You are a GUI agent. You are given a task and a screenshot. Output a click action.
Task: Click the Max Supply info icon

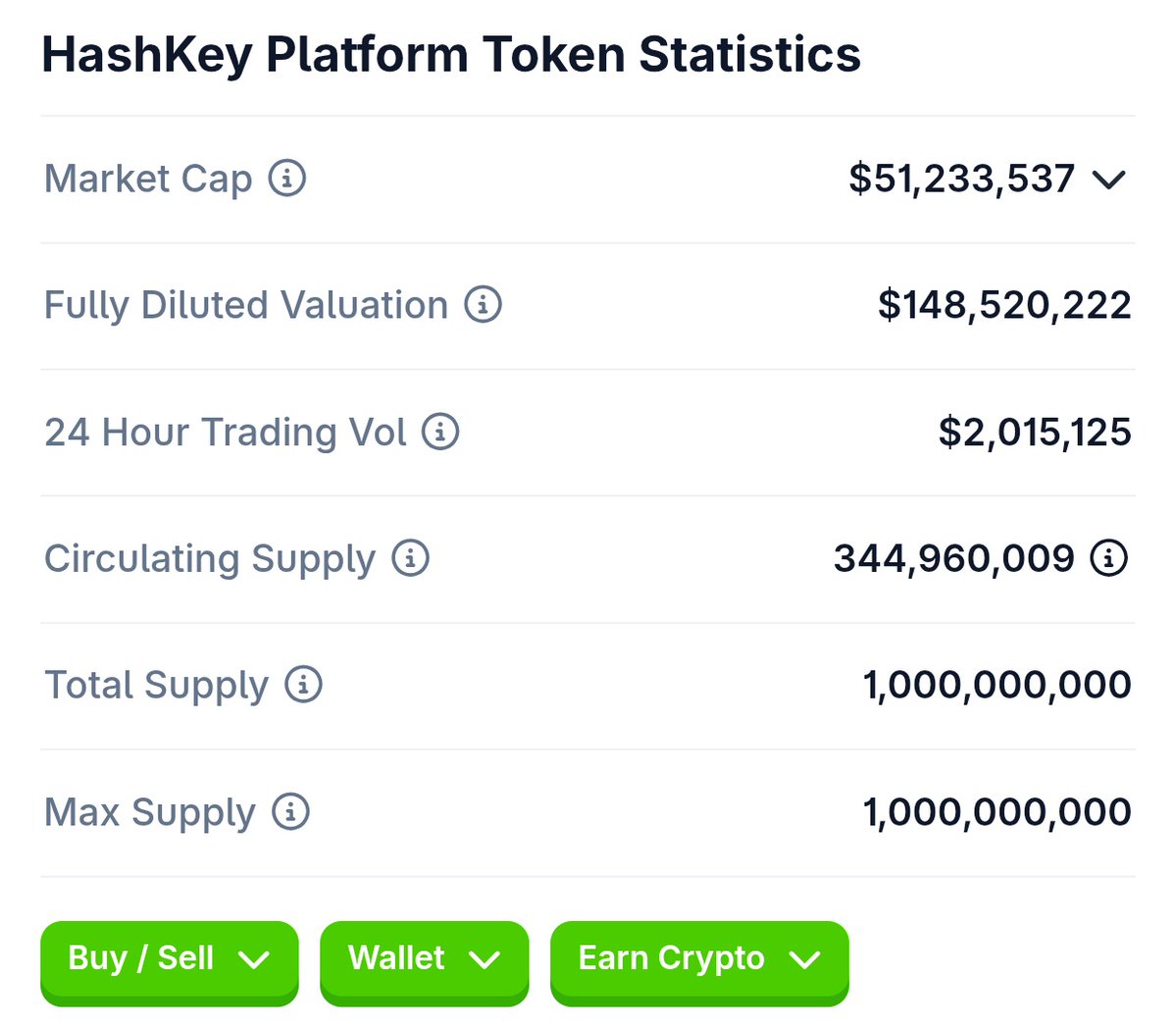[x=290, y=811]
